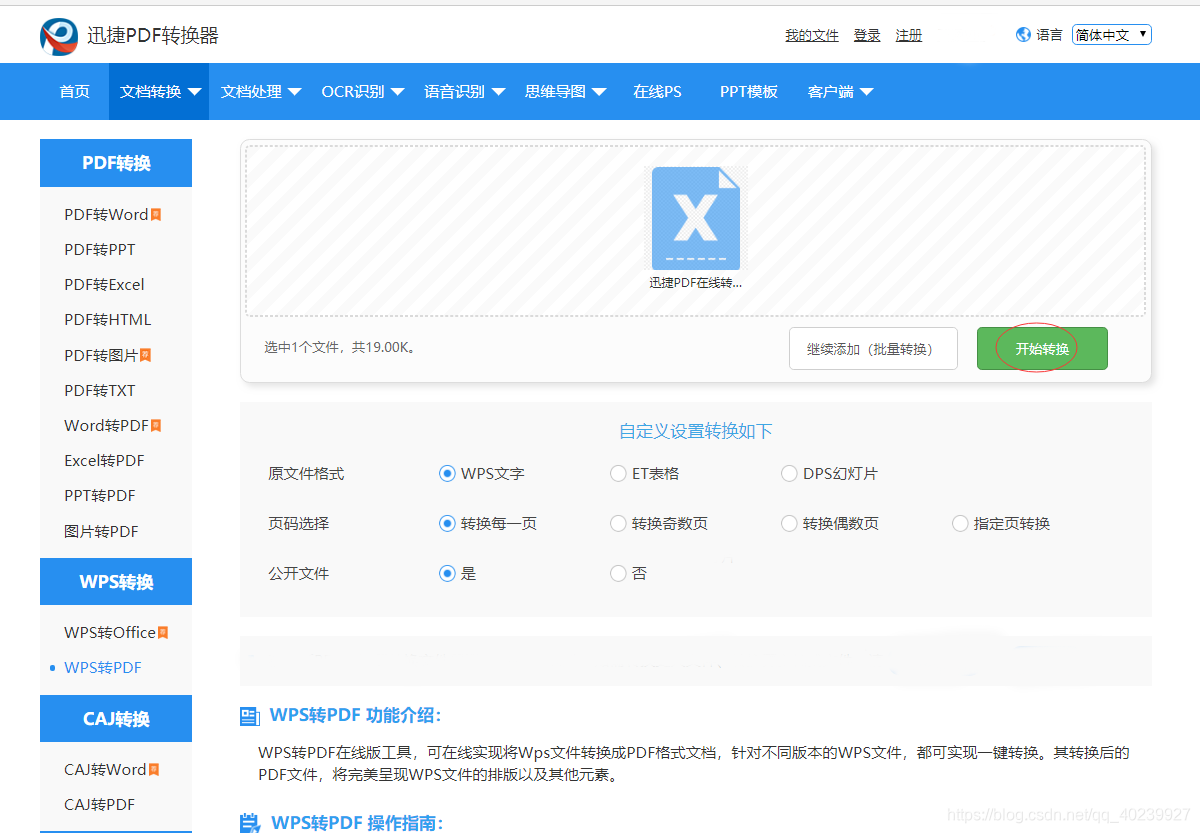Click the WPS转换 sidebar header

(x=116, y=582)
